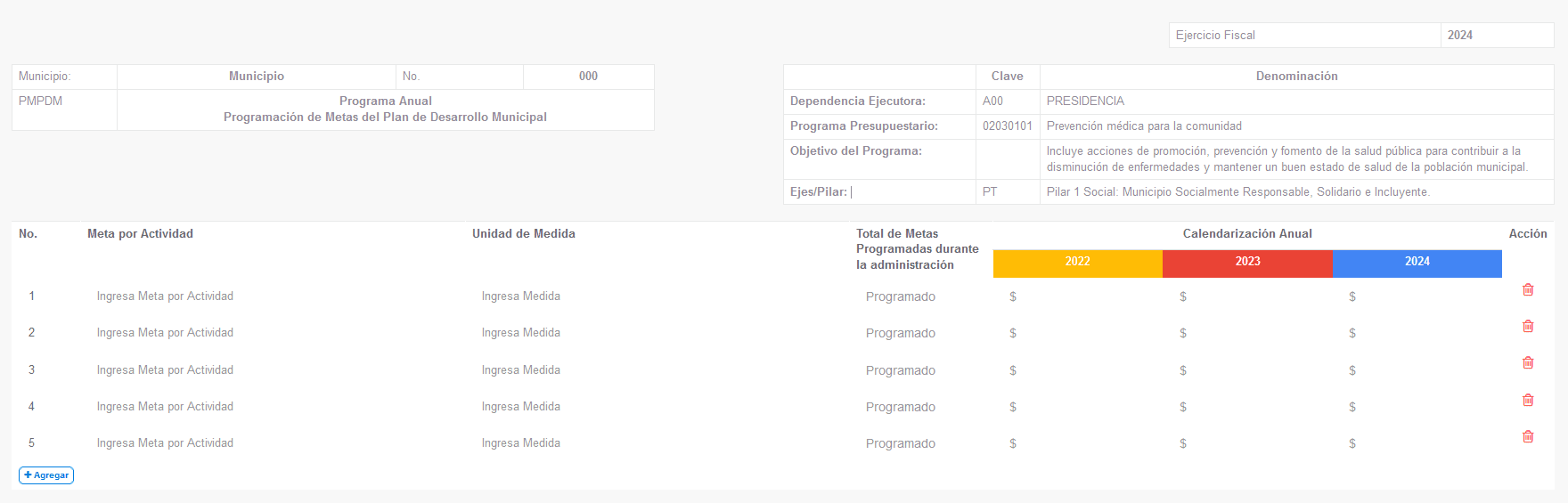Screen dimensions: 1568x503
Task: Click Programado field in row 4
Action: (x=921, y=407)
